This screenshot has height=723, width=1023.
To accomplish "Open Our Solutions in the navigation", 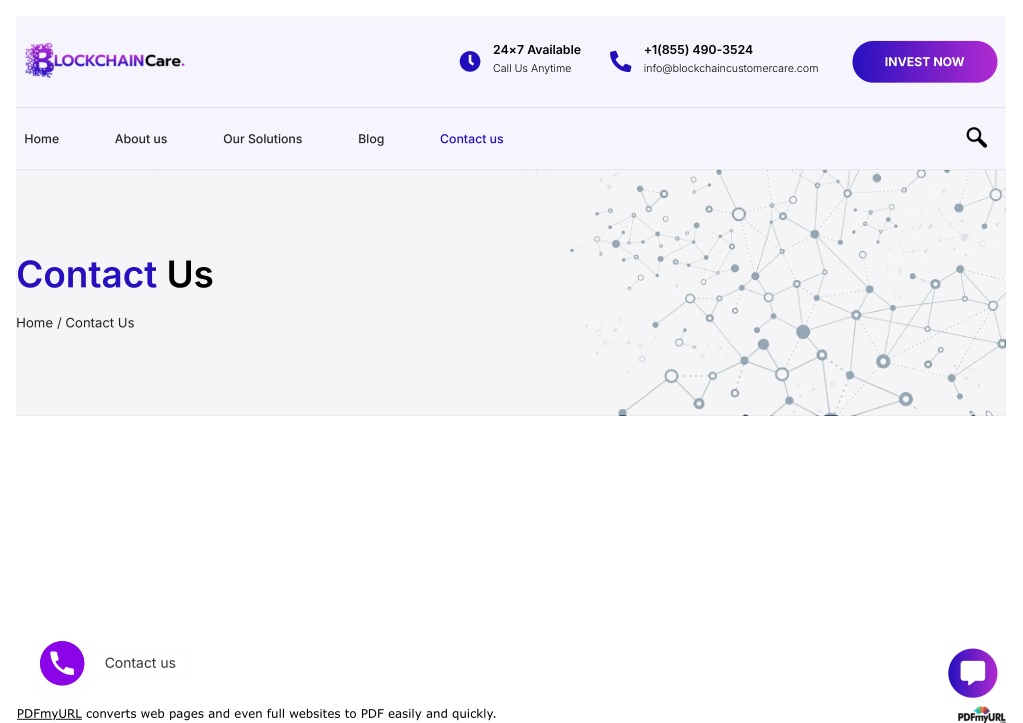I will click(x=262, y=139).
